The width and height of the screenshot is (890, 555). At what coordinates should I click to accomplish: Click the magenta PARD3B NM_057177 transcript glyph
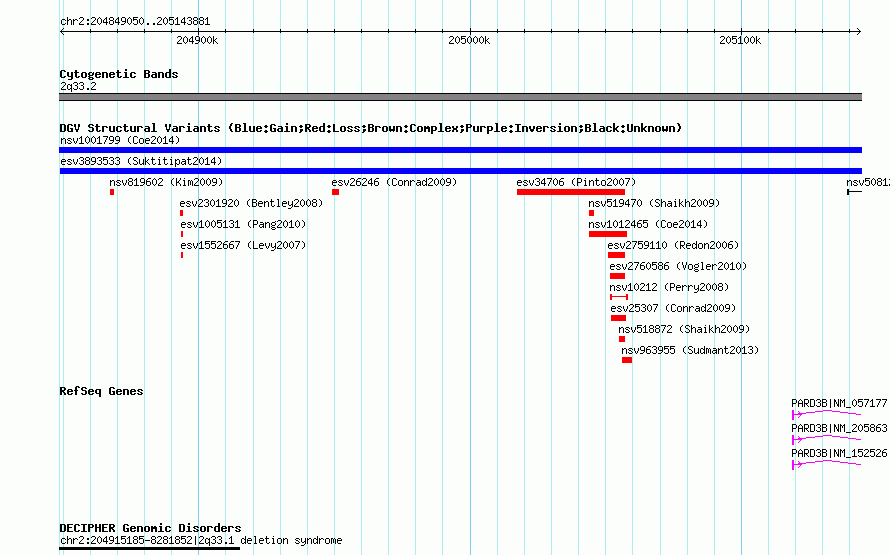pos(826,414)
